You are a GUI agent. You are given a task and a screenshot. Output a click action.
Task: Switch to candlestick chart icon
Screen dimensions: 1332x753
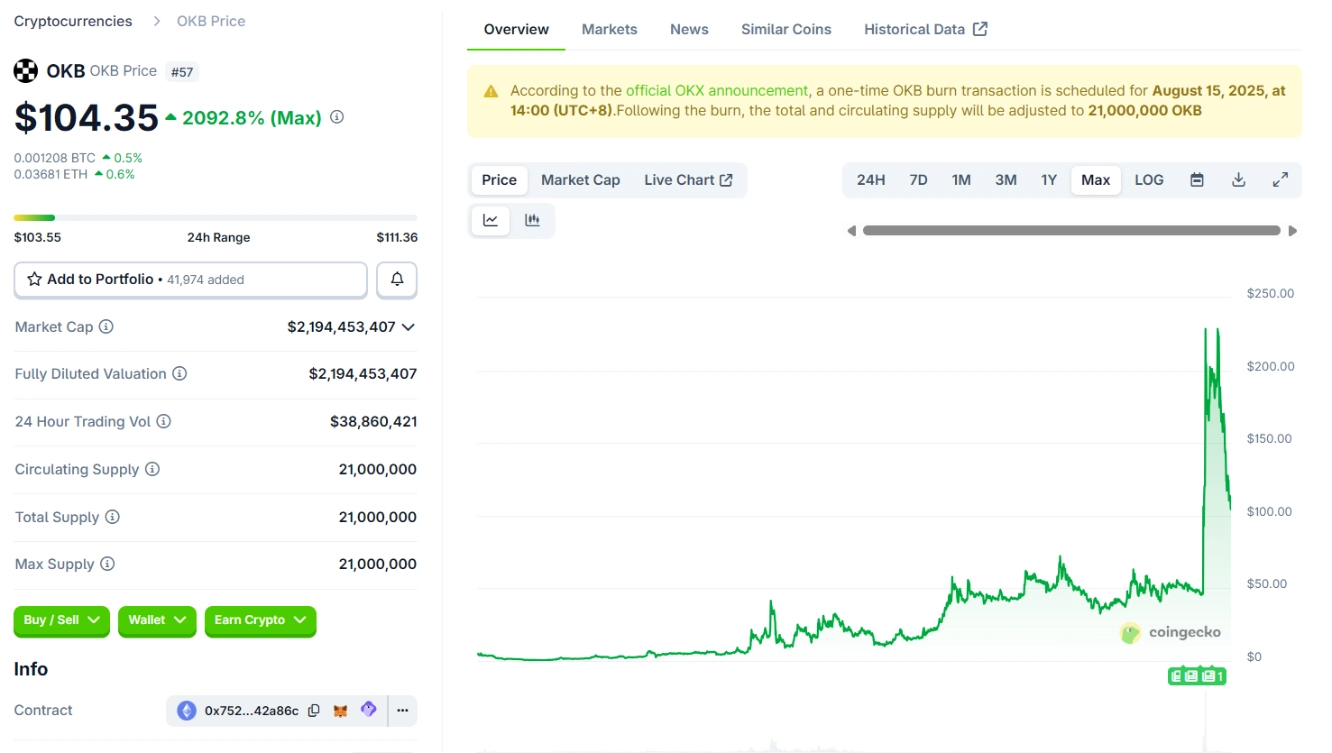pos(532,220)
